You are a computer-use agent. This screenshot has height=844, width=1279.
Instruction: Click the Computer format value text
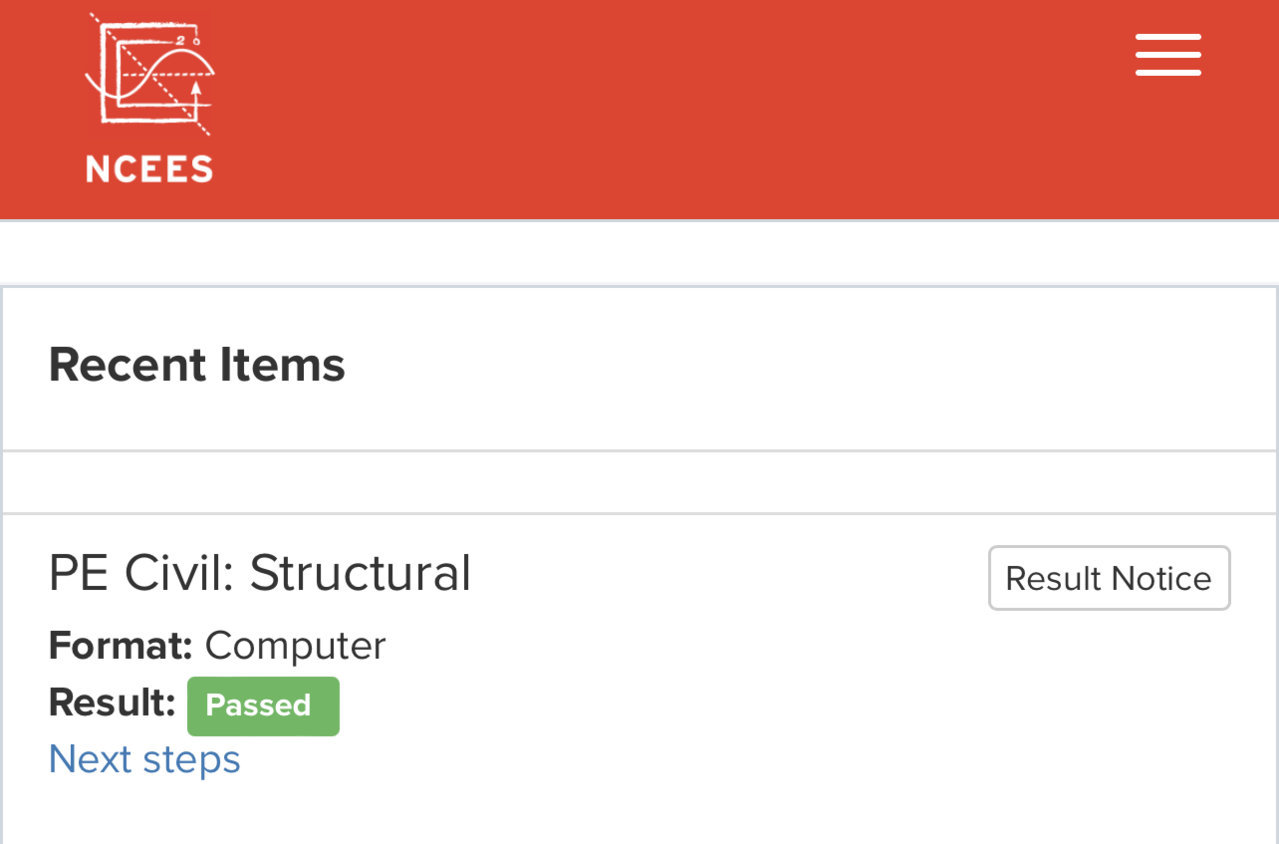coord(295,647)
